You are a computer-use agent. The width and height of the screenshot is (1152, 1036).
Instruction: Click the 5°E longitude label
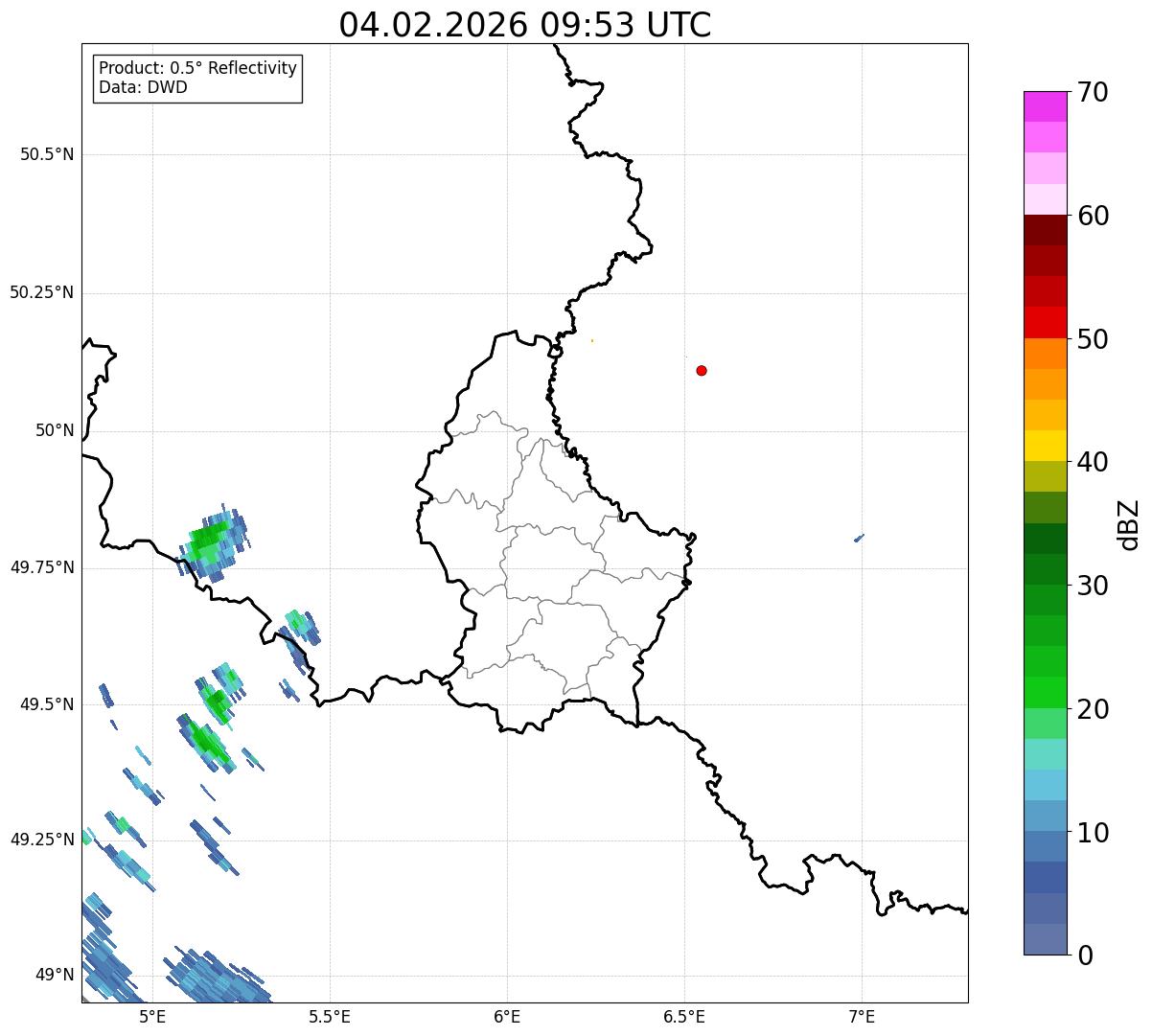click(152, 1016)
